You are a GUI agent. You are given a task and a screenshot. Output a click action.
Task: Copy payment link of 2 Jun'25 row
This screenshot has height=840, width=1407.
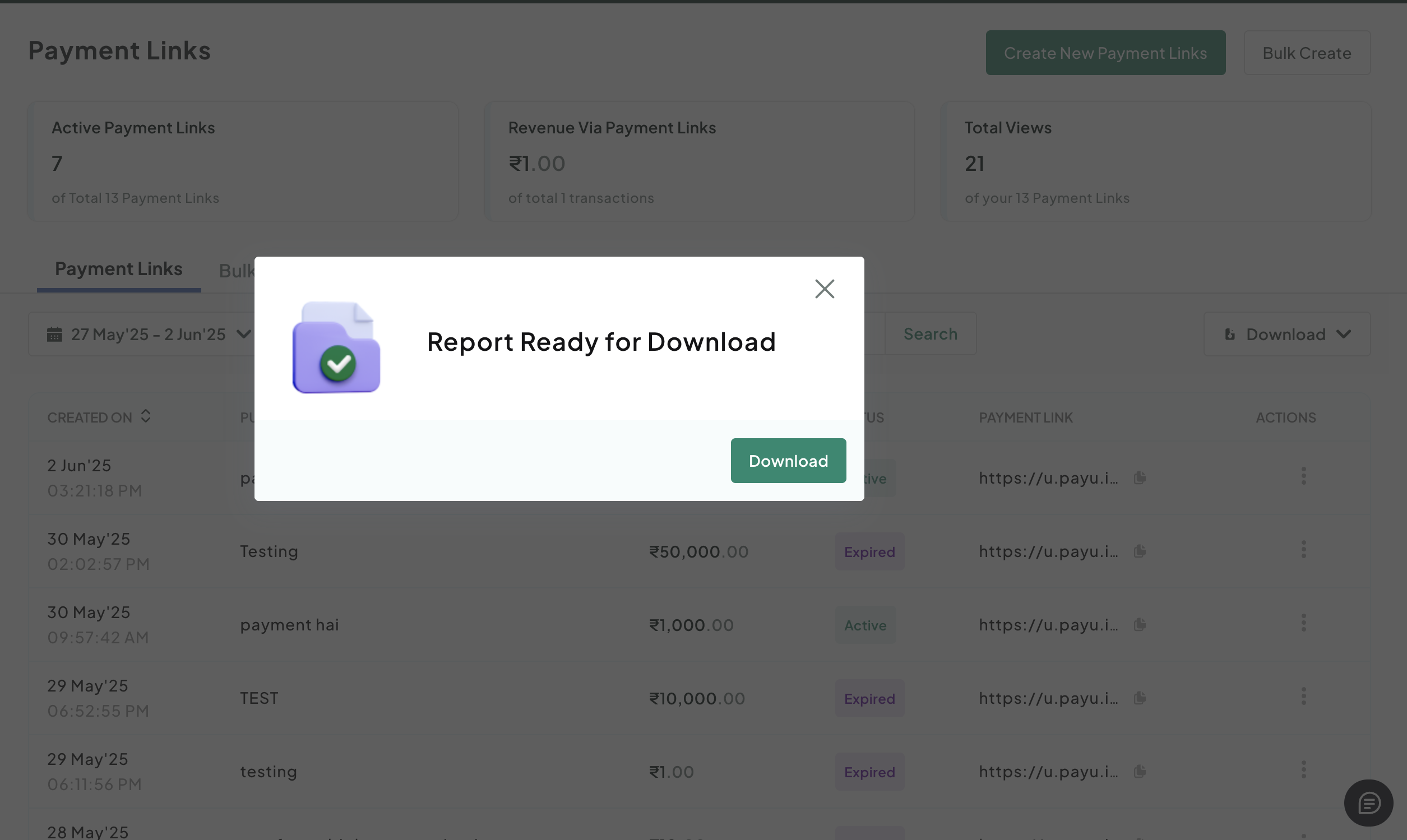[x=1140, y=477]
